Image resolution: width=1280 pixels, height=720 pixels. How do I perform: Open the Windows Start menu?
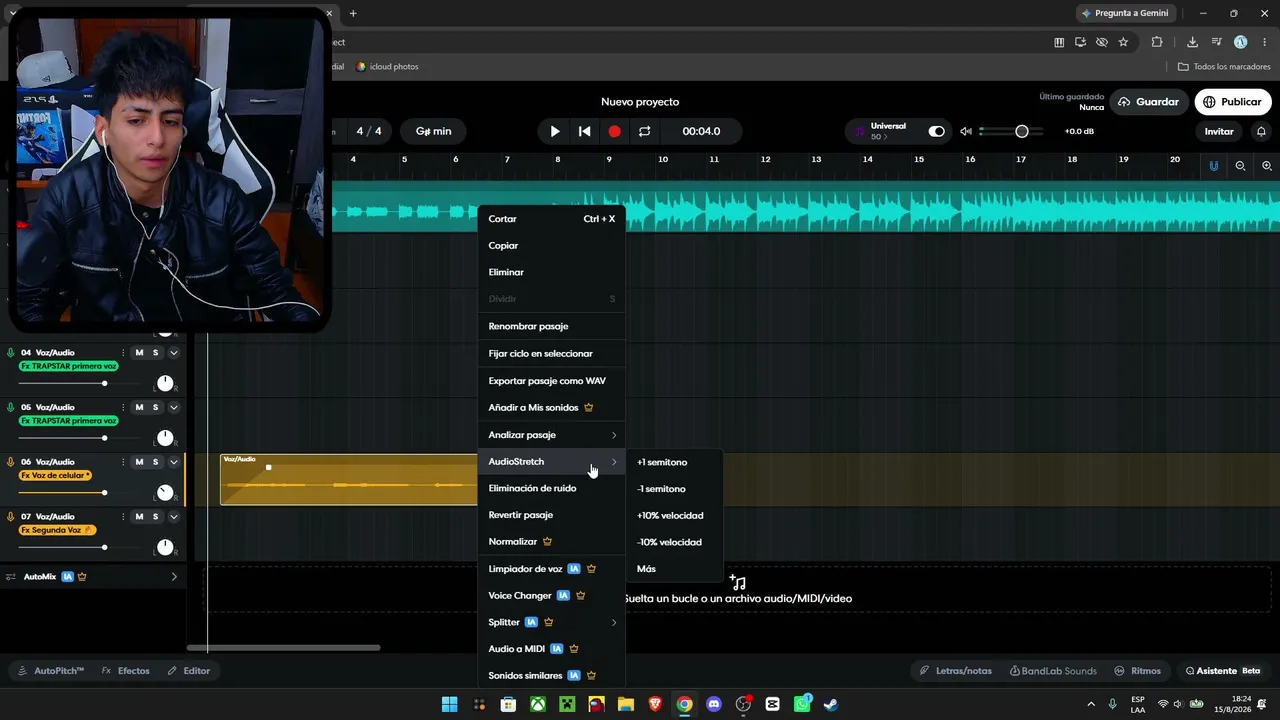coord(450,704)
